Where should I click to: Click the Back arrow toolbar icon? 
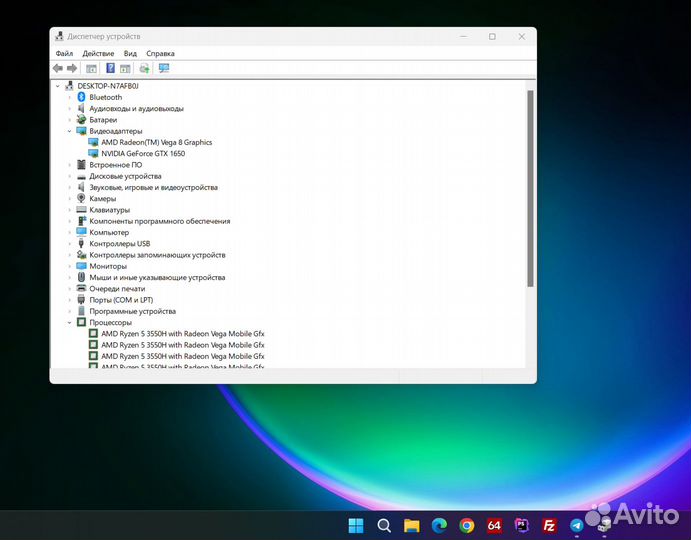pos(58,68)
